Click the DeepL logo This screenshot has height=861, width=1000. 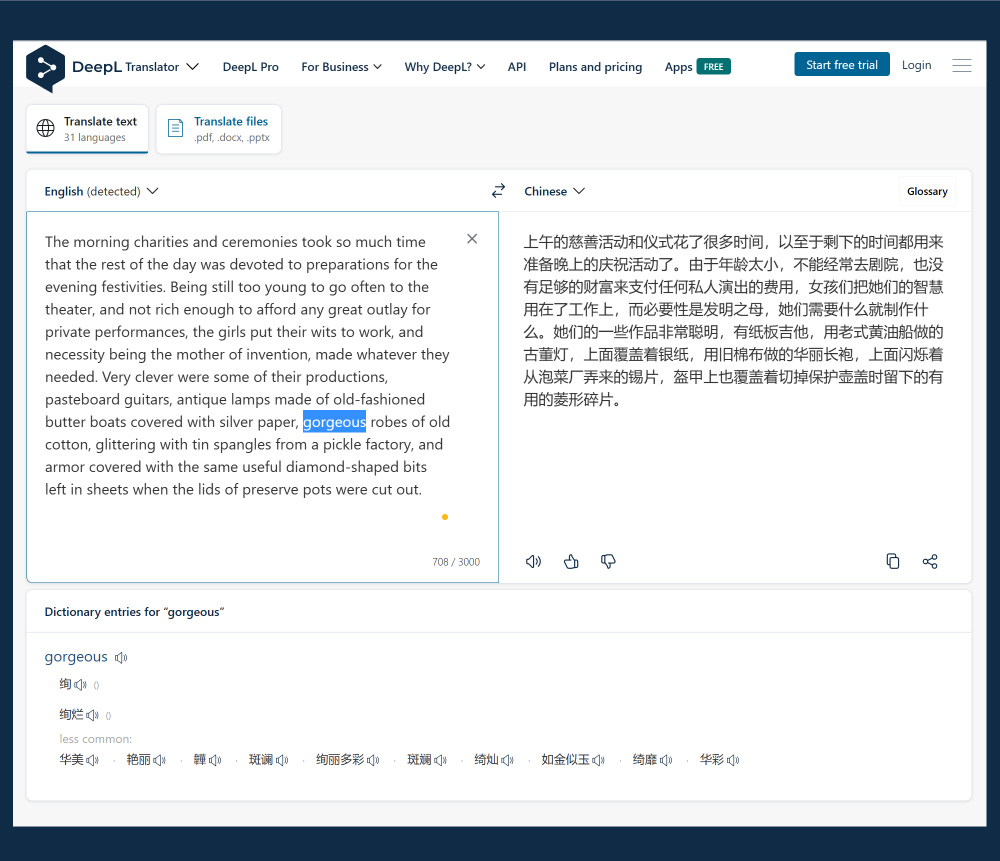coord(45,68)
